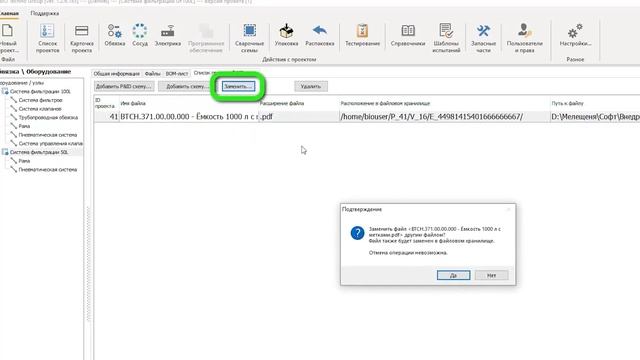Select Система клапанов tree item

coord(40,109)
